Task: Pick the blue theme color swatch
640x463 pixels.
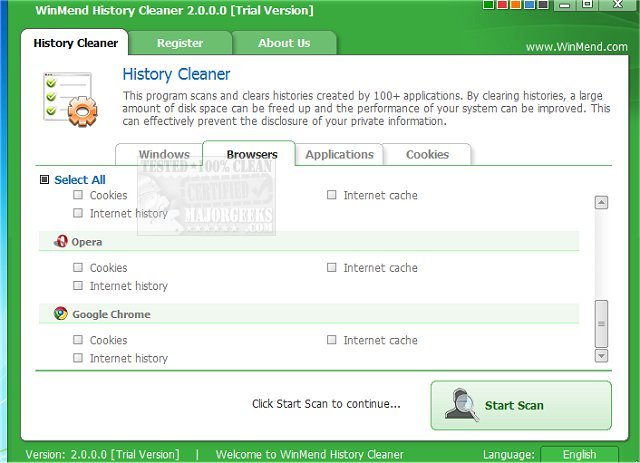Action: [x=529, y=4]
